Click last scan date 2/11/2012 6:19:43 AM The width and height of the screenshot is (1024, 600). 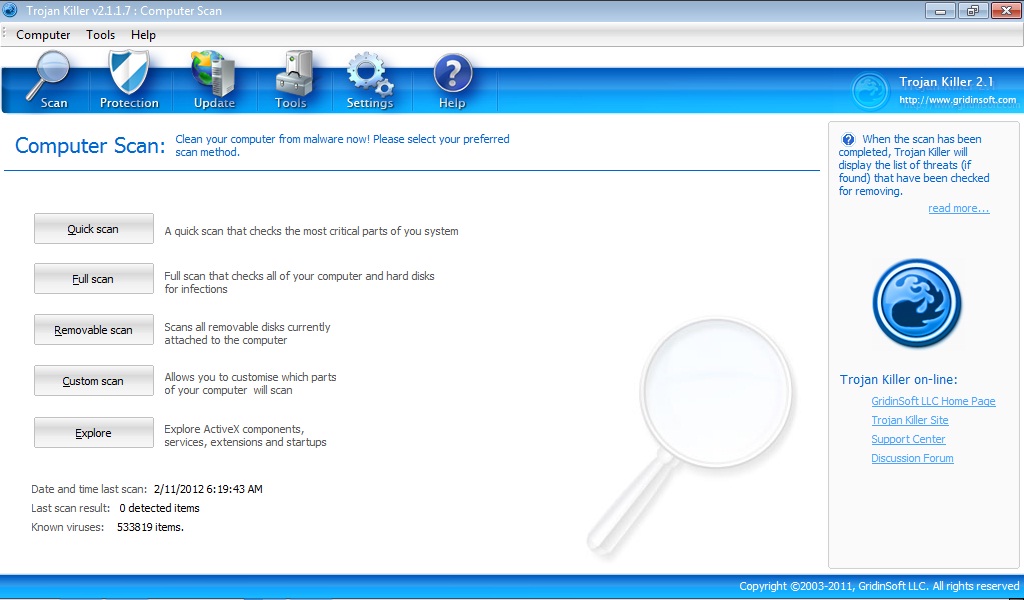[208, 489]
